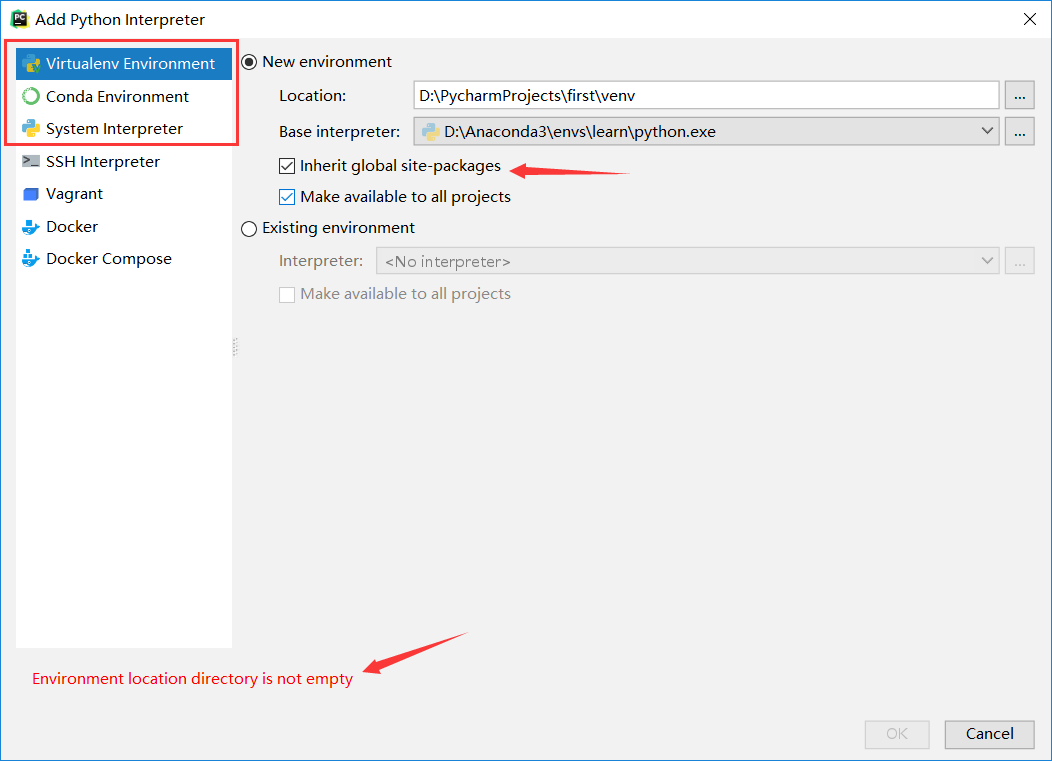
Task: Open the No interpreter dropdown
Action: (688, 261)
